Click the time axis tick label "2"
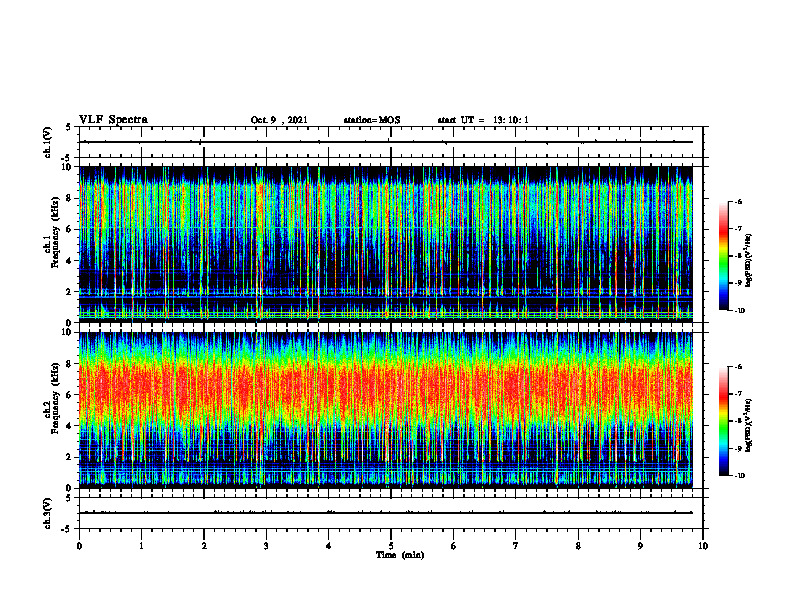The height and width of the screenshot is (612, 792). tap(204, 546)
